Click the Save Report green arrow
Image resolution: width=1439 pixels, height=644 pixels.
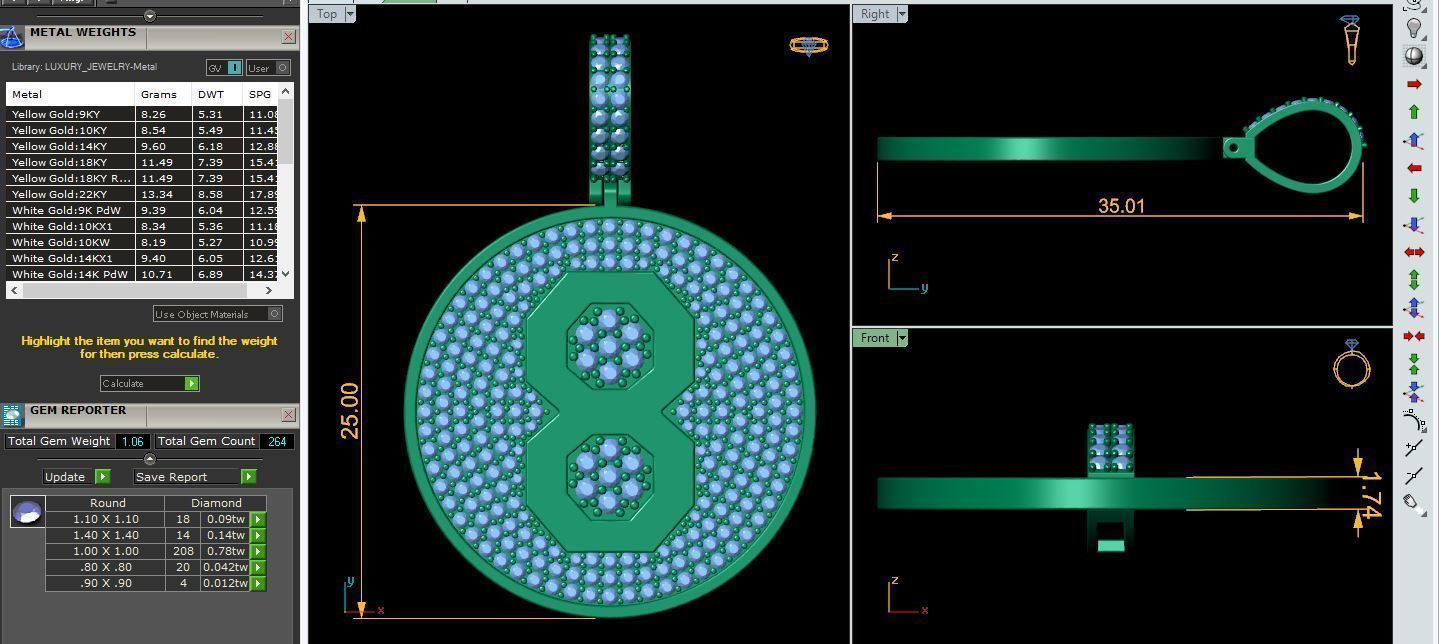click(248, 477)
